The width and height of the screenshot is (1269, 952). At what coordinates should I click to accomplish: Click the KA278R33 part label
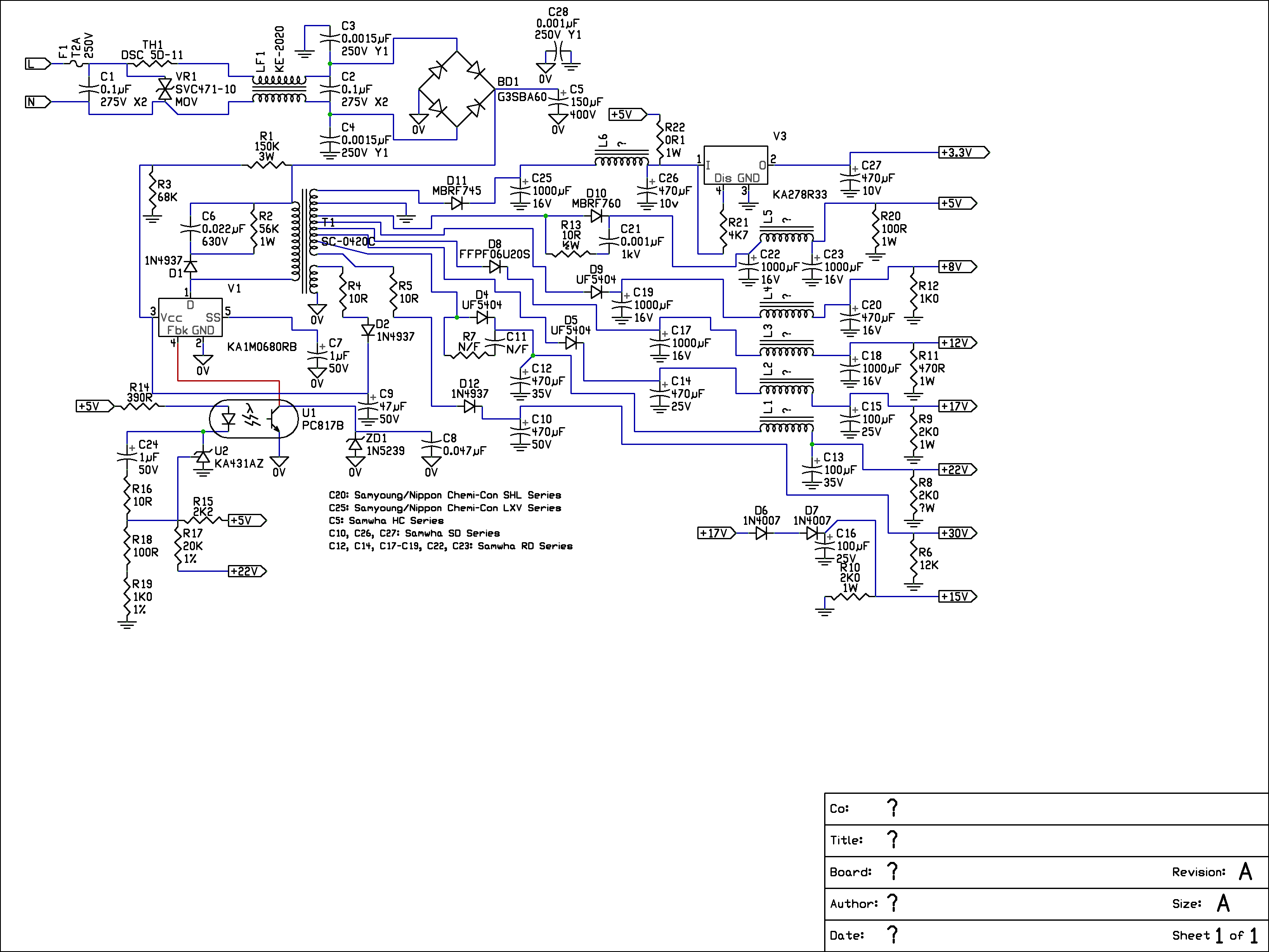click(x=800, y=195)
